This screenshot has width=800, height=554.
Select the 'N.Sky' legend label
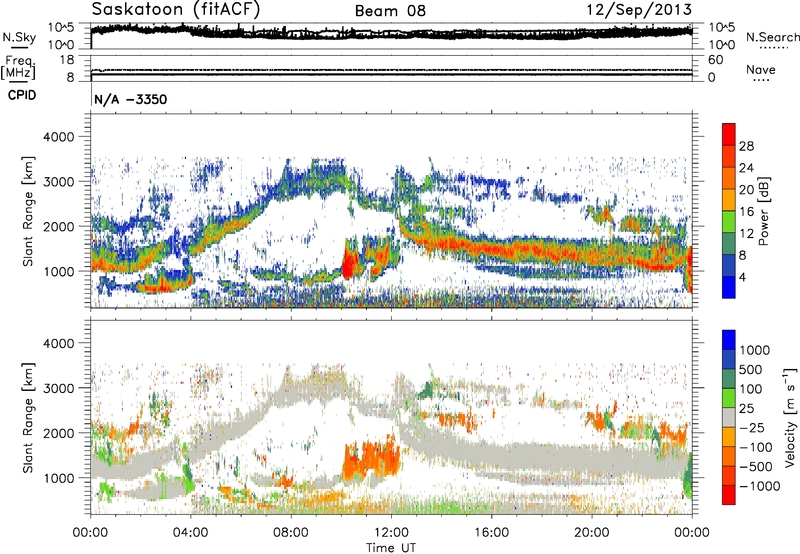19,37
